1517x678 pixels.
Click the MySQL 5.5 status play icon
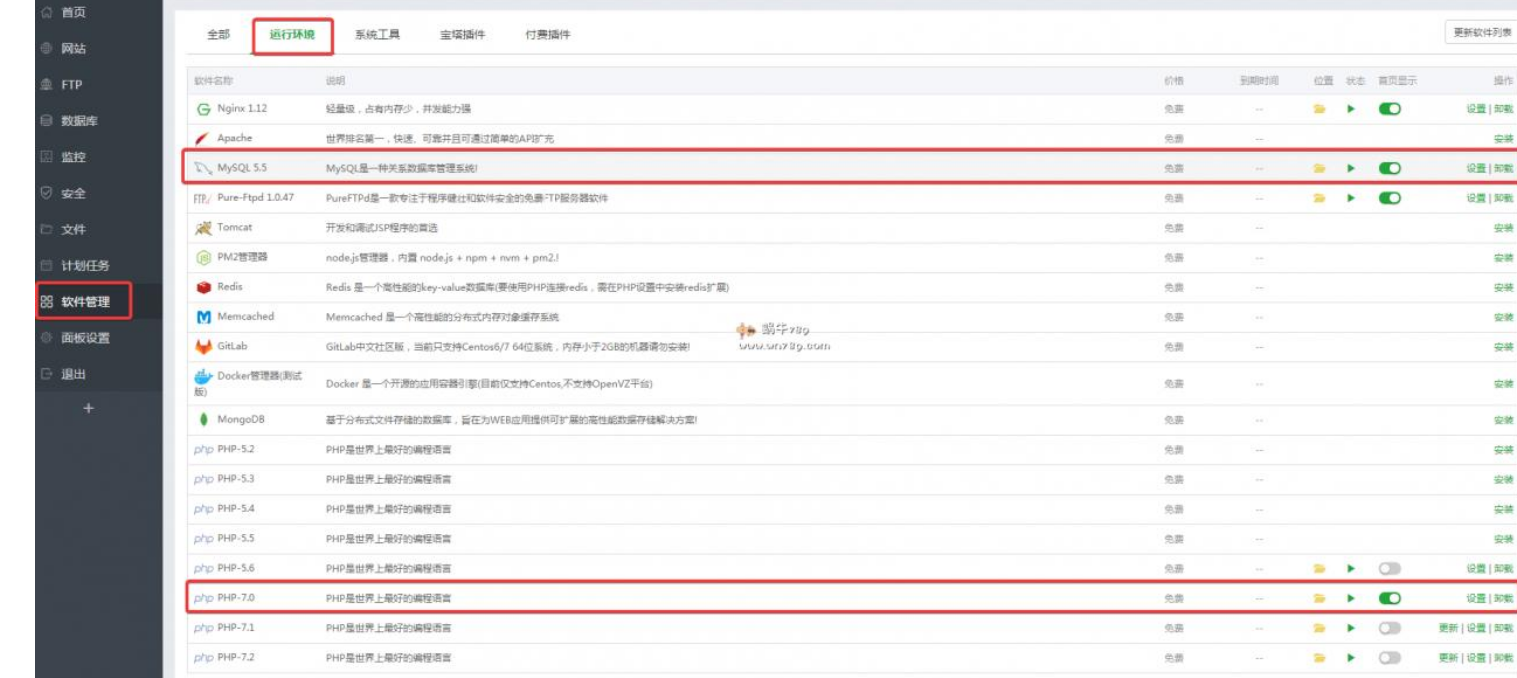(x=1350, y=169)
